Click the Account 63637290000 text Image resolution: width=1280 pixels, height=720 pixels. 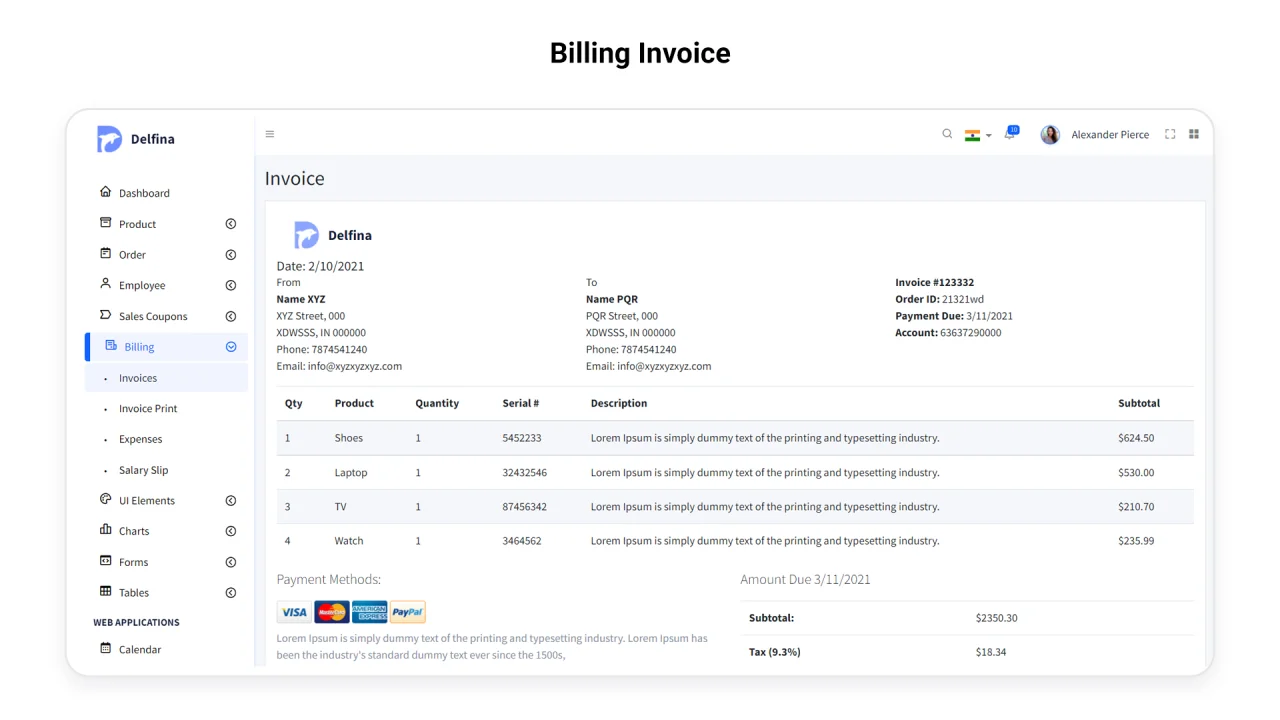948,332
